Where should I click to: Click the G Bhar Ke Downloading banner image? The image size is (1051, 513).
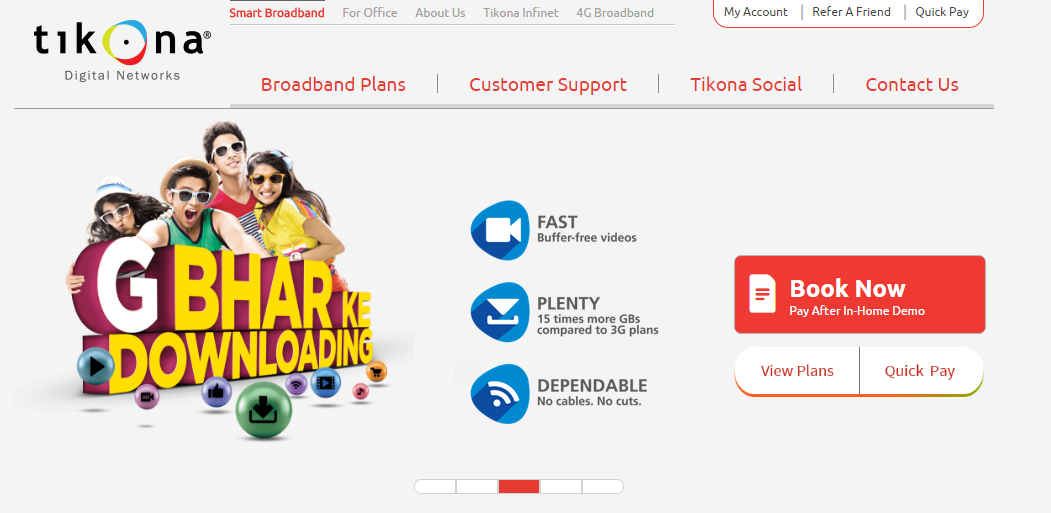[221, 282]
